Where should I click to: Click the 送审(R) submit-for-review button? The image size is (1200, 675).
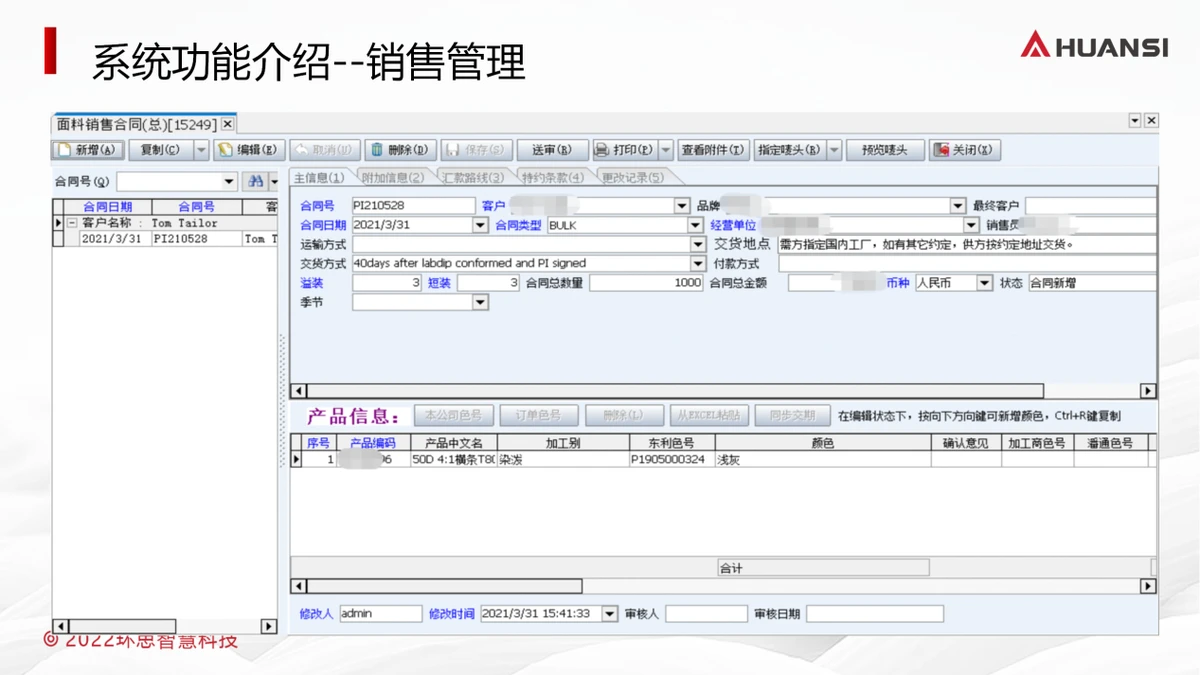click(552, 150)
